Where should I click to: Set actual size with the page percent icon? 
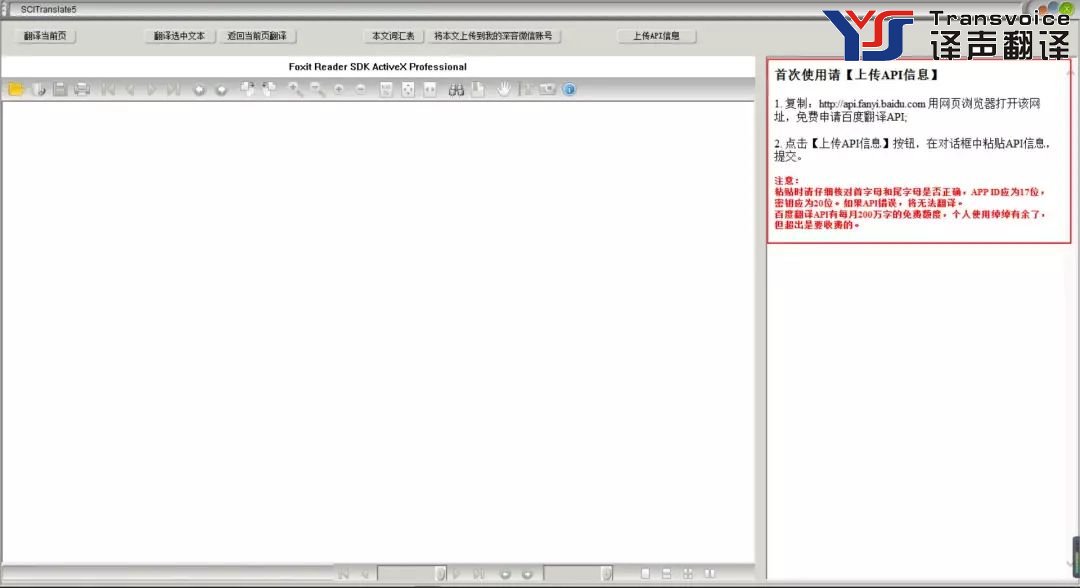pos(386,90)
